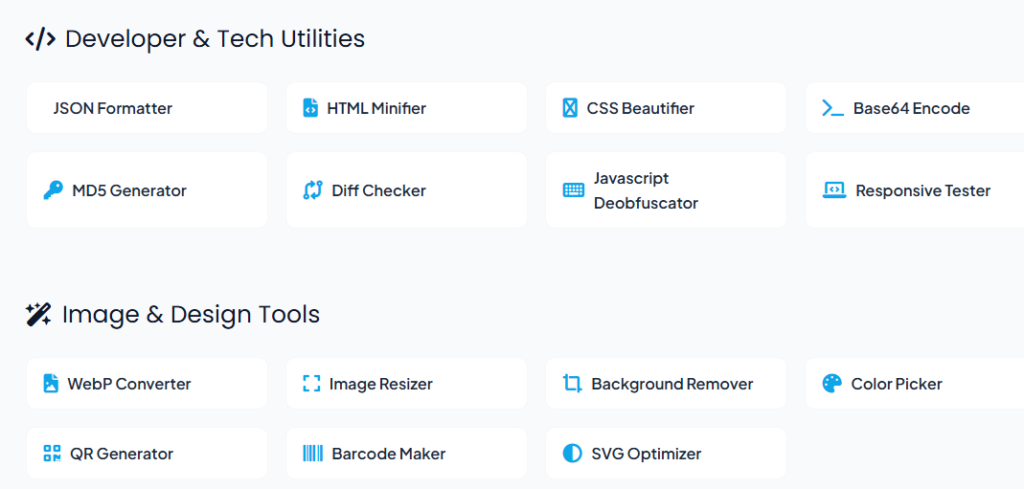Click the Color Picker palette icon

(832, 383)
